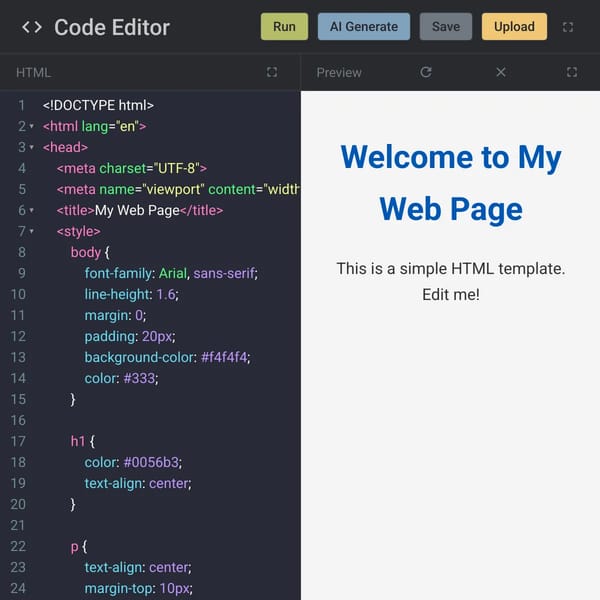Save the current code
The image size is (600, 600).
pos(446,26)
